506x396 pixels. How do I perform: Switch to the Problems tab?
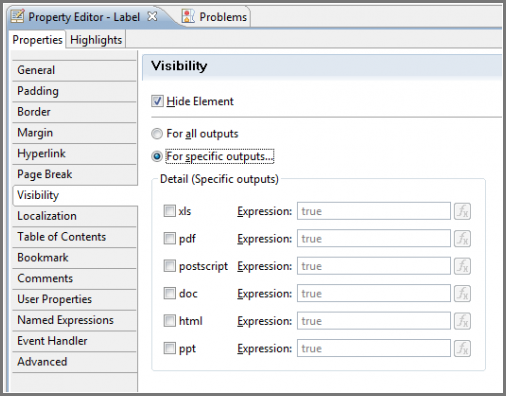216,17
